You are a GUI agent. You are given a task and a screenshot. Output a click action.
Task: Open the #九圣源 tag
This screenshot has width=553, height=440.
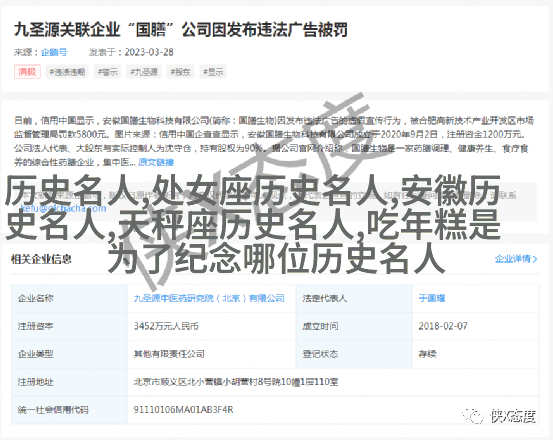(x=144, y=72)
